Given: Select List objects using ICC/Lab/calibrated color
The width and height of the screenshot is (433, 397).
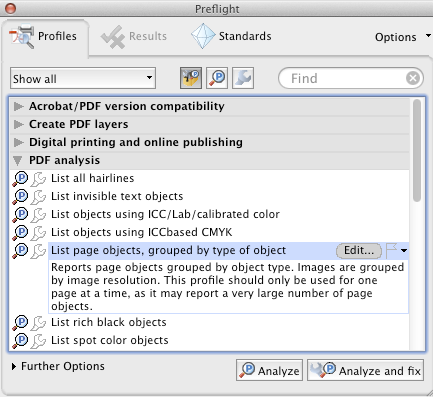Looking at the screenshot, I should coord(165,214).
